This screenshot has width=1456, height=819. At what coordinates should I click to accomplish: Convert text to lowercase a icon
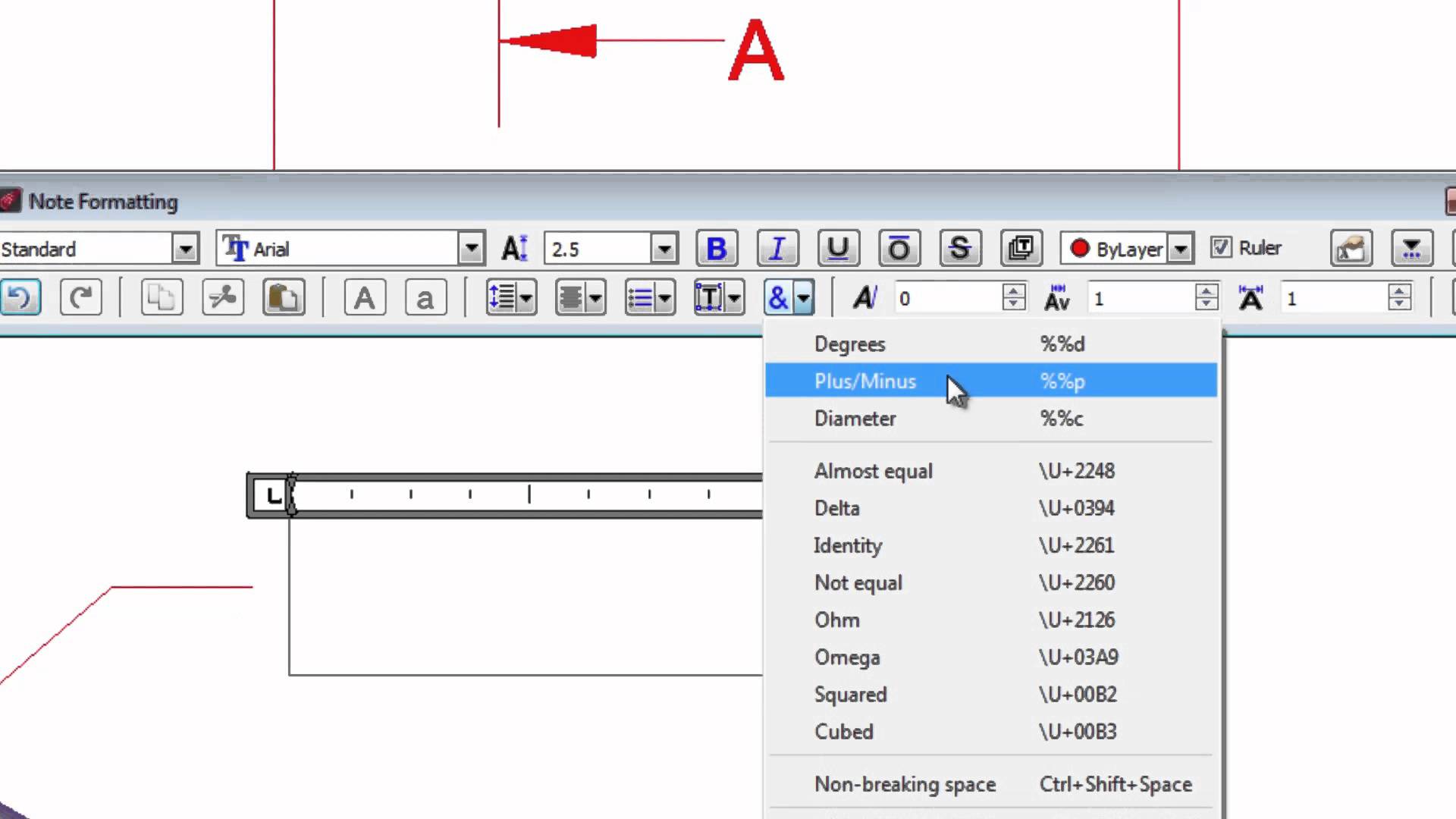425,297
